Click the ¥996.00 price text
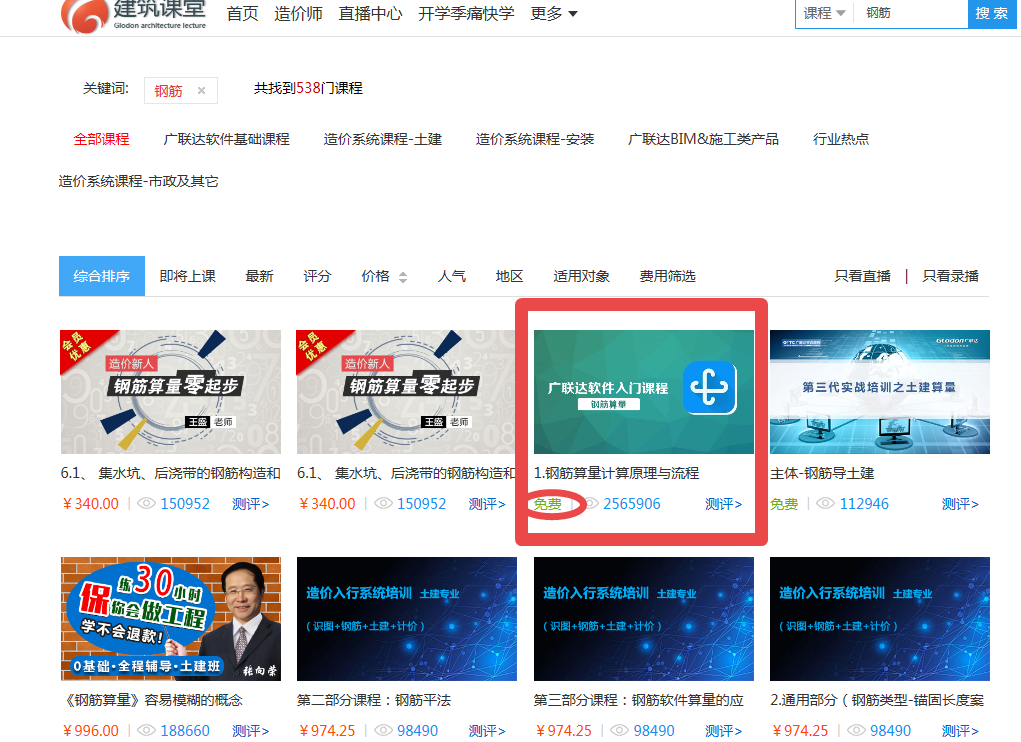1021x742 pixels. 91,730
